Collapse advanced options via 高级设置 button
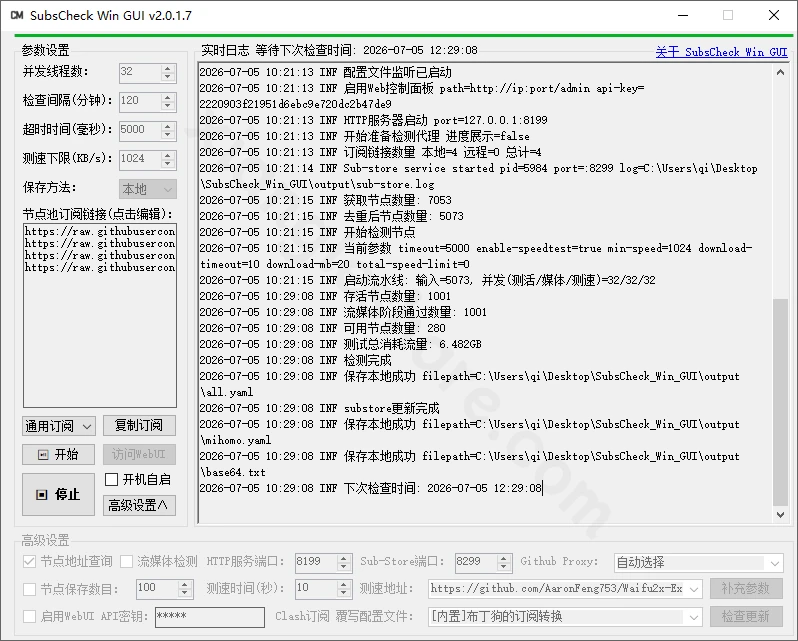Screen dimensions: 798x641 click(x=139, y=505)
